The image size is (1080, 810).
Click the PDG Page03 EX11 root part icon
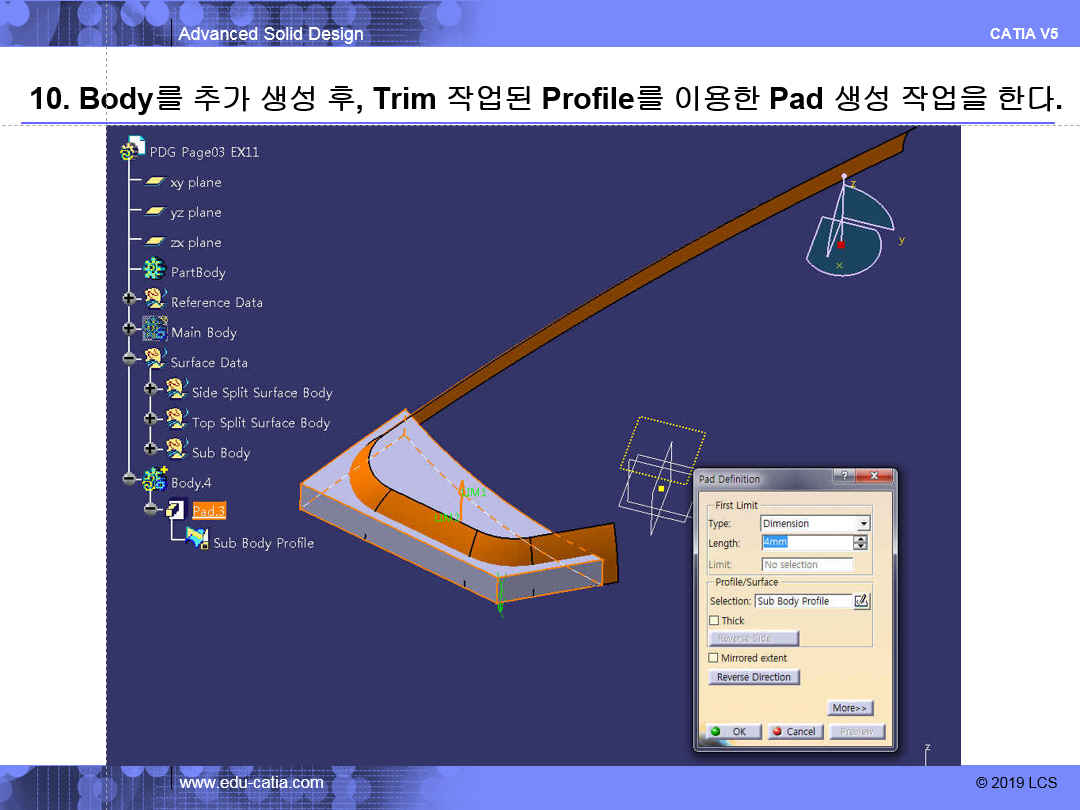coord(133,151)
